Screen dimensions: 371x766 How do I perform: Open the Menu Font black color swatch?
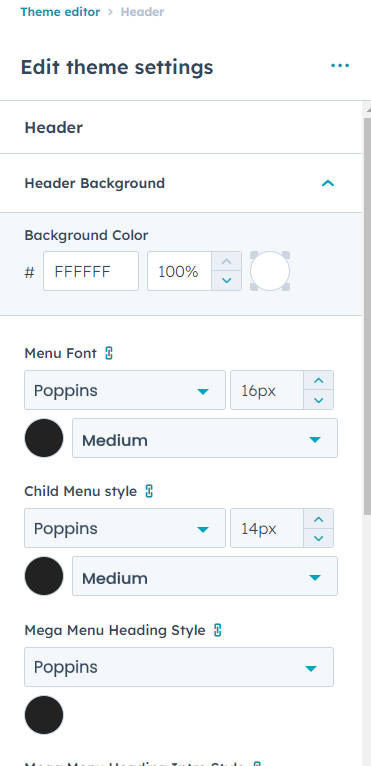[44, 438]
